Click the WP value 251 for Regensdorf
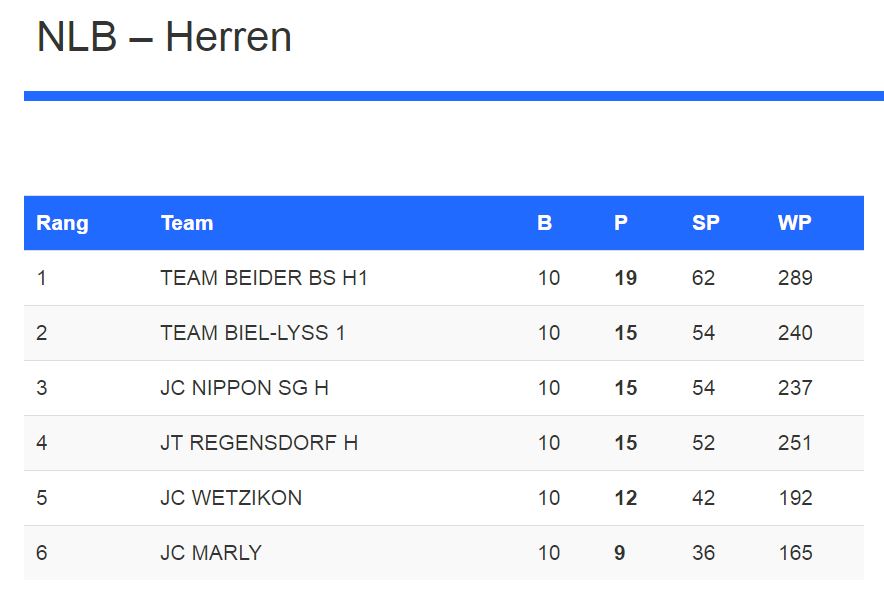 click(x=795, y=443)
